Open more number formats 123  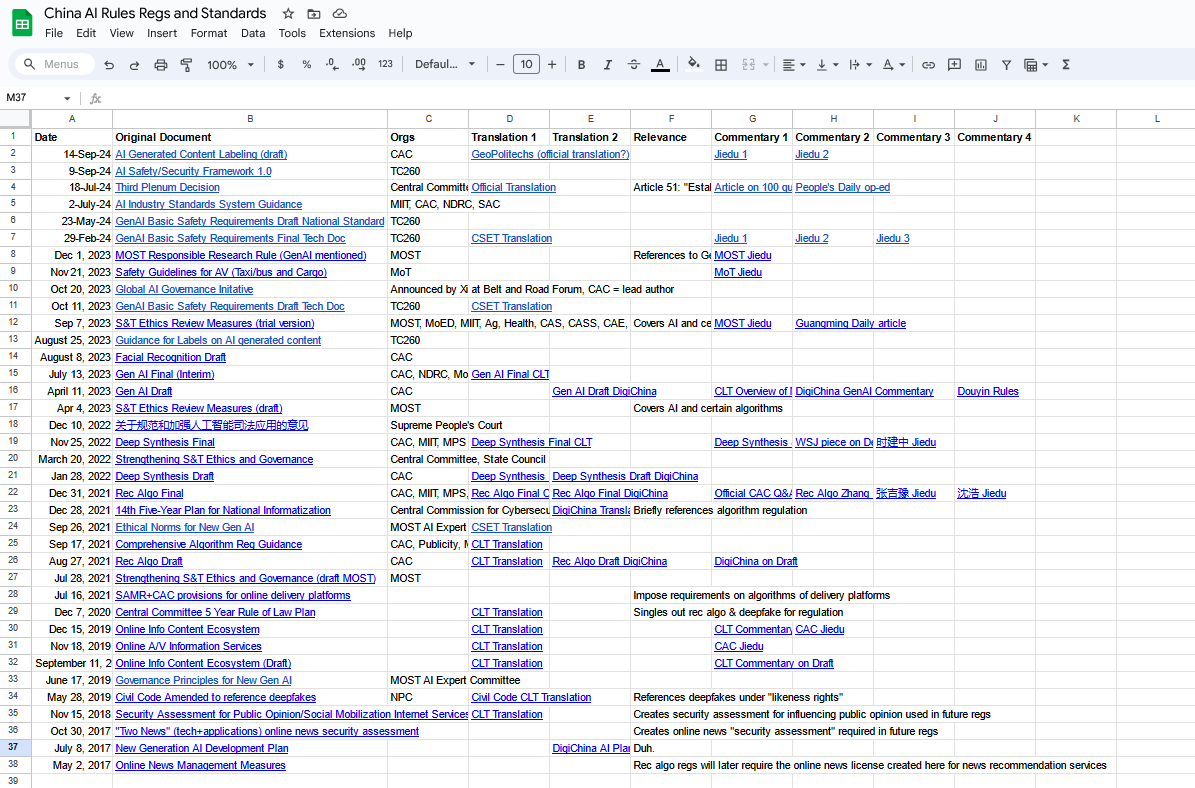pyautogui.click(x=385, y=65)
